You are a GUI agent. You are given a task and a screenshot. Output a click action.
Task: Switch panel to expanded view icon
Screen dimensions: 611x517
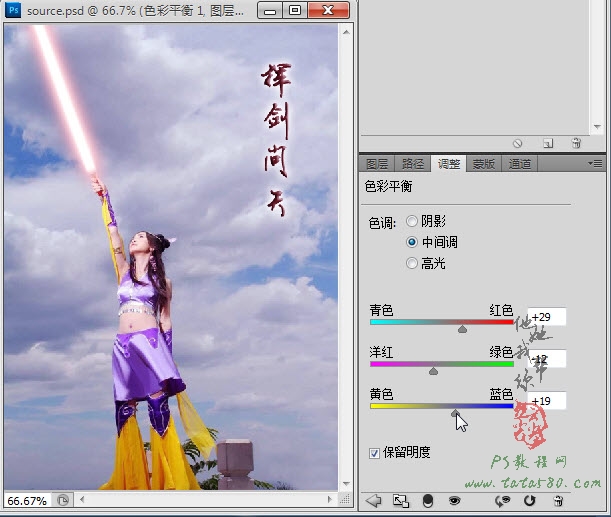tap(401, 501)
